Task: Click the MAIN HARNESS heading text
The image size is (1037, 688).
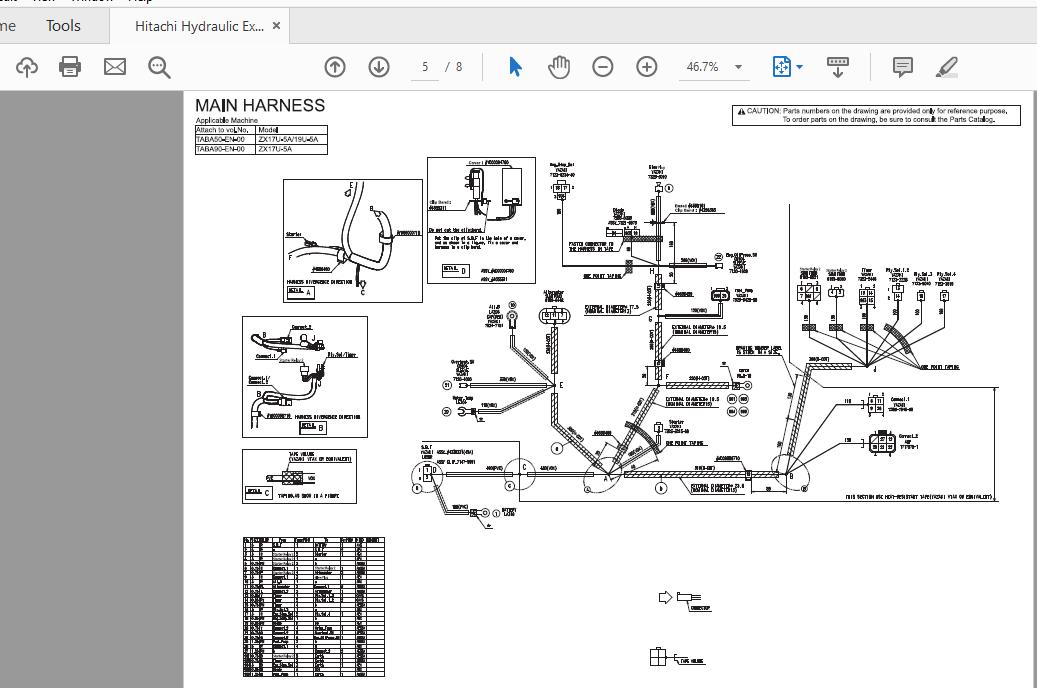Action: (x=260, y=105)
